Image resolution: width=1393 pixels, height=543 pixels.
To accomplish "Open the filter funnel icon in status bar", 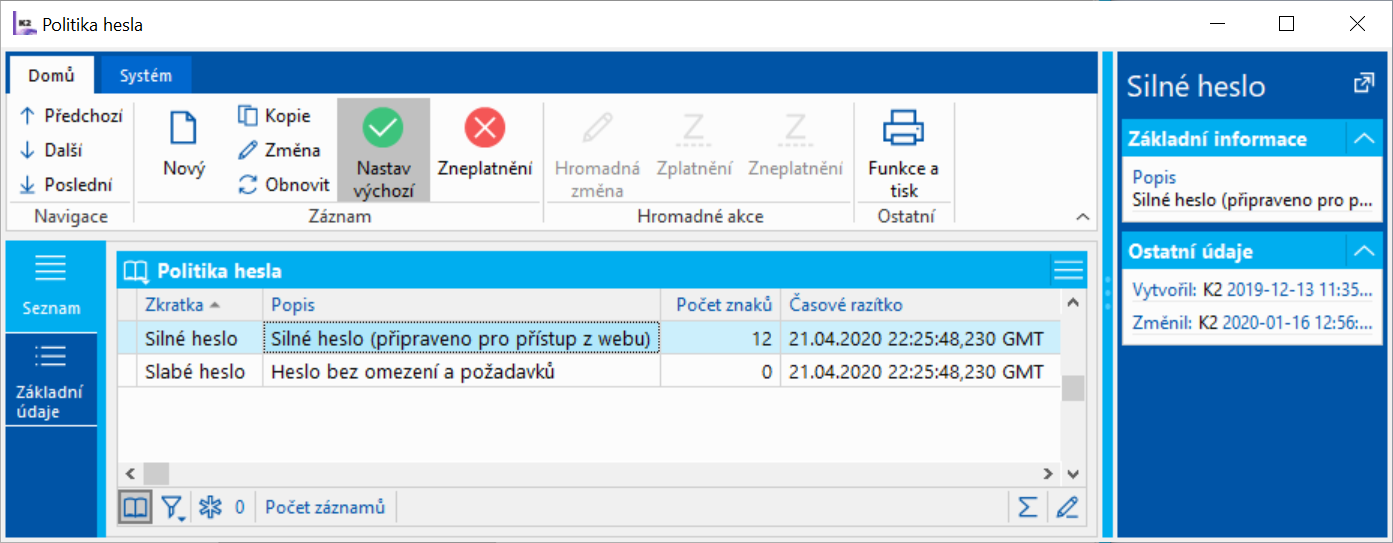I will pos(174,508).
